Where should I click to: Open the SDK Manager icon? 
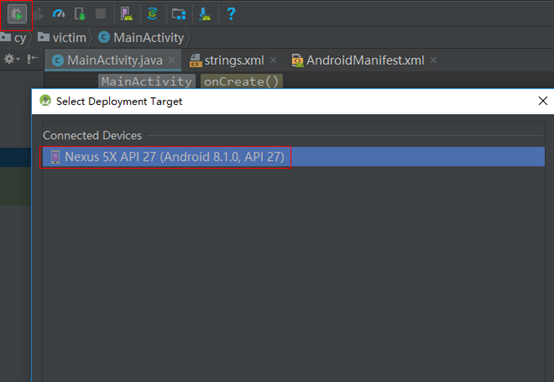(205, 14)
